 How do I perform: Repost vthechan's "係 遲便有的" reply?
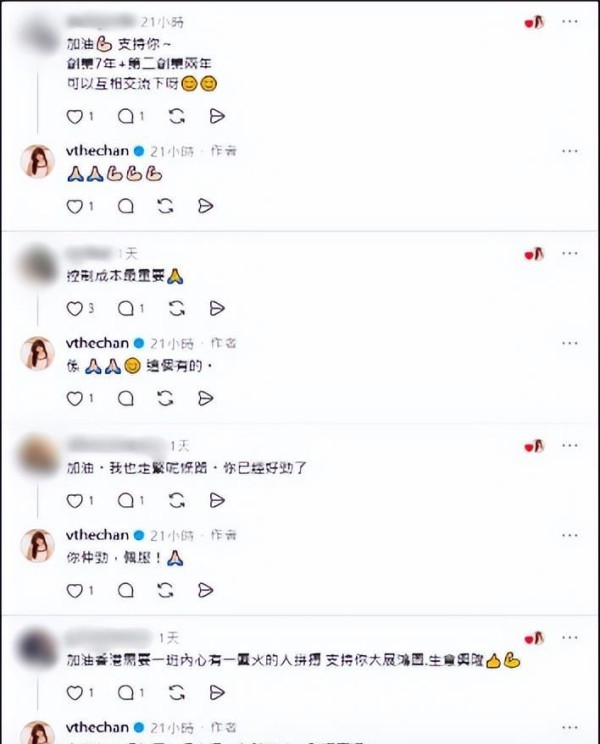pos(165,398)
